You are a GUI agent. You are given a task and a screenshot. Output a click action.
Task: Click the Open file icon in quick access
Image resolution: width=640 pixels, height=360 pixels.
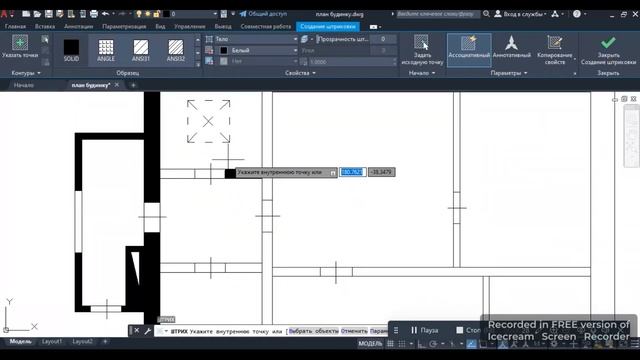click(x=37, y=14)
